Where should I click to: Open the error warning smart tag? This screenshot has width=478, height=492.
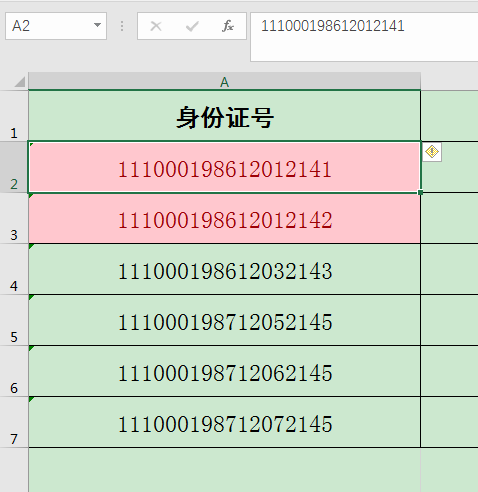[x=432, y=152]
